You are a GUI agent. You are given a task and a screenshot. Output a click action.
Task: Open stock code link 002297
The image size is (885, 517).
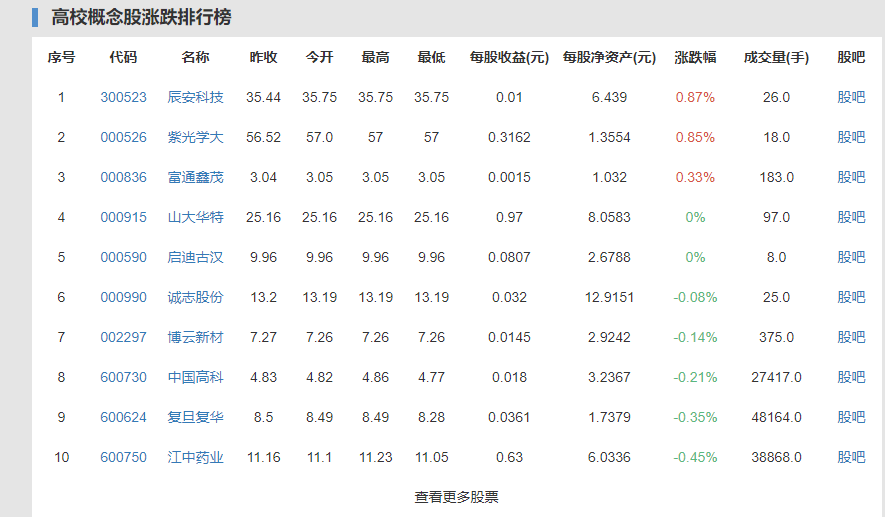point(123,338)
